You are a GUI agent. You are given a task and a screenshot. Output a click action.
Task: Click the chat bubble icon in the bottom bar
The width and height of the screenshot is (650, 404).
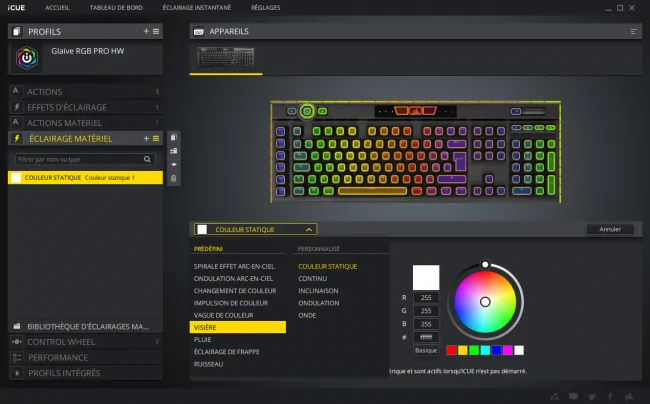[x=573, y=397]
